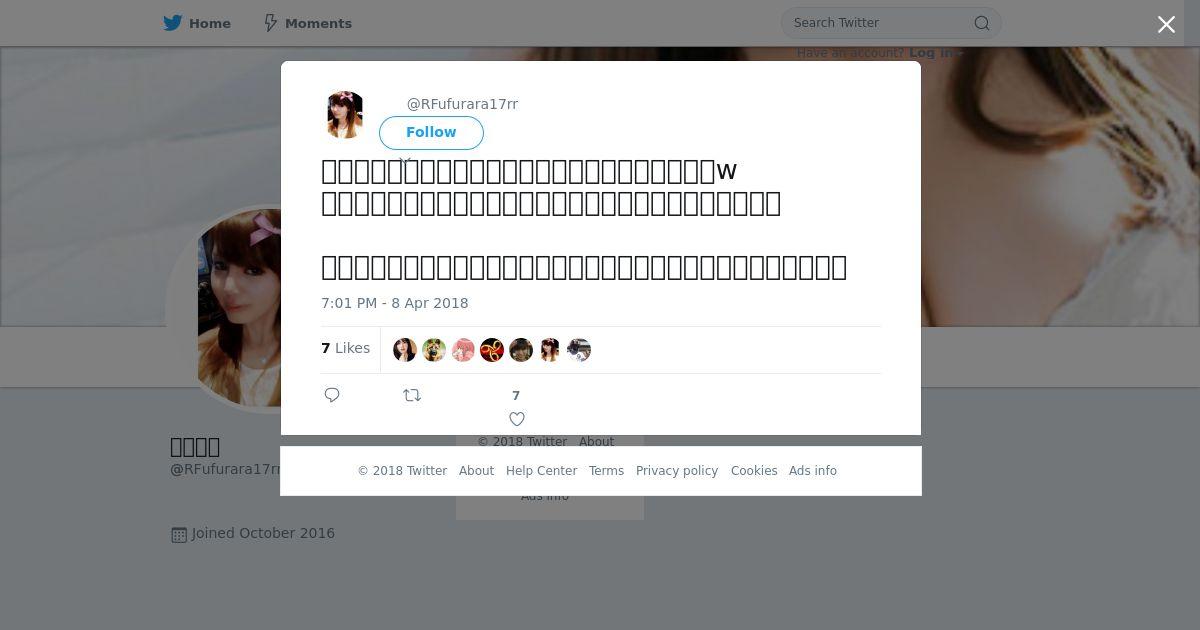Open the 7 Likes list

coord(346,348)
